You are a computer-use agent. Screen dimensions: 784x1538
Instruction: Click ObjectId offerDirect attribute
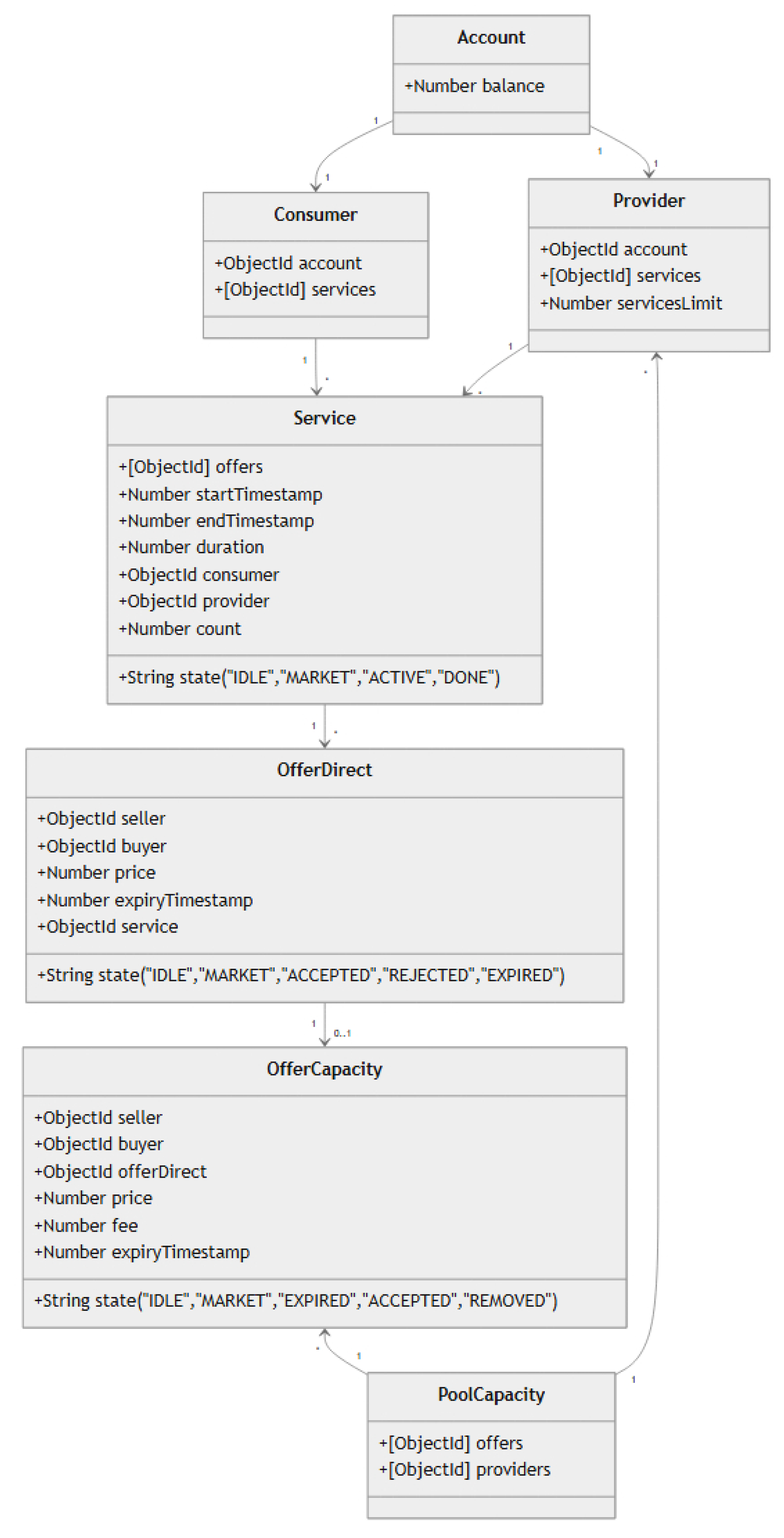coord(120,1171)
